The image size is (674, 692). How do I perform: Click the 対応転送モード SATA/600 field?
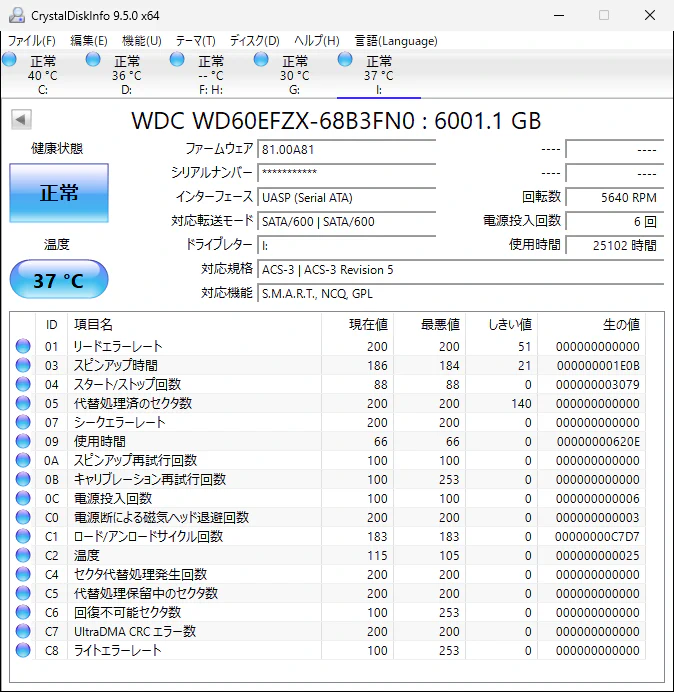[x=346, y=221]
